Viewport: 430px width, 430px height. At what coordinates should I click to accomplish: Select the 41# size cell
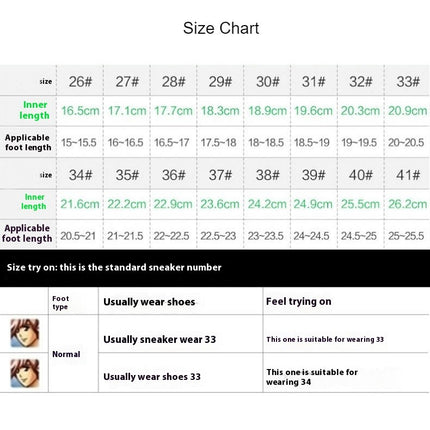click(408, 175)
